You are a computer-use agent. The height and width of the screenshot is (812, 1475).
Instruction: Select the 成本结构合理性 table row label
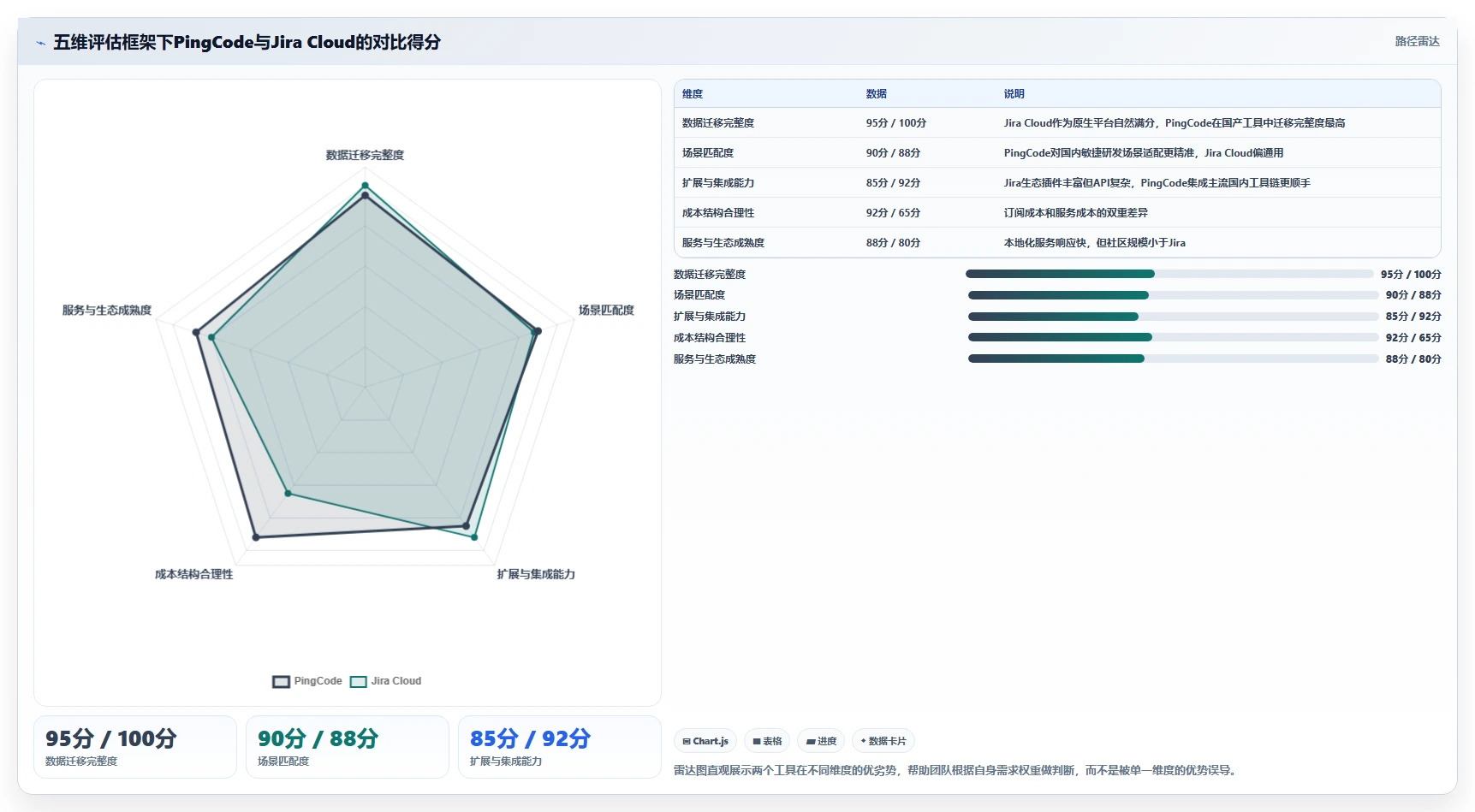click(x=718, y=213)
